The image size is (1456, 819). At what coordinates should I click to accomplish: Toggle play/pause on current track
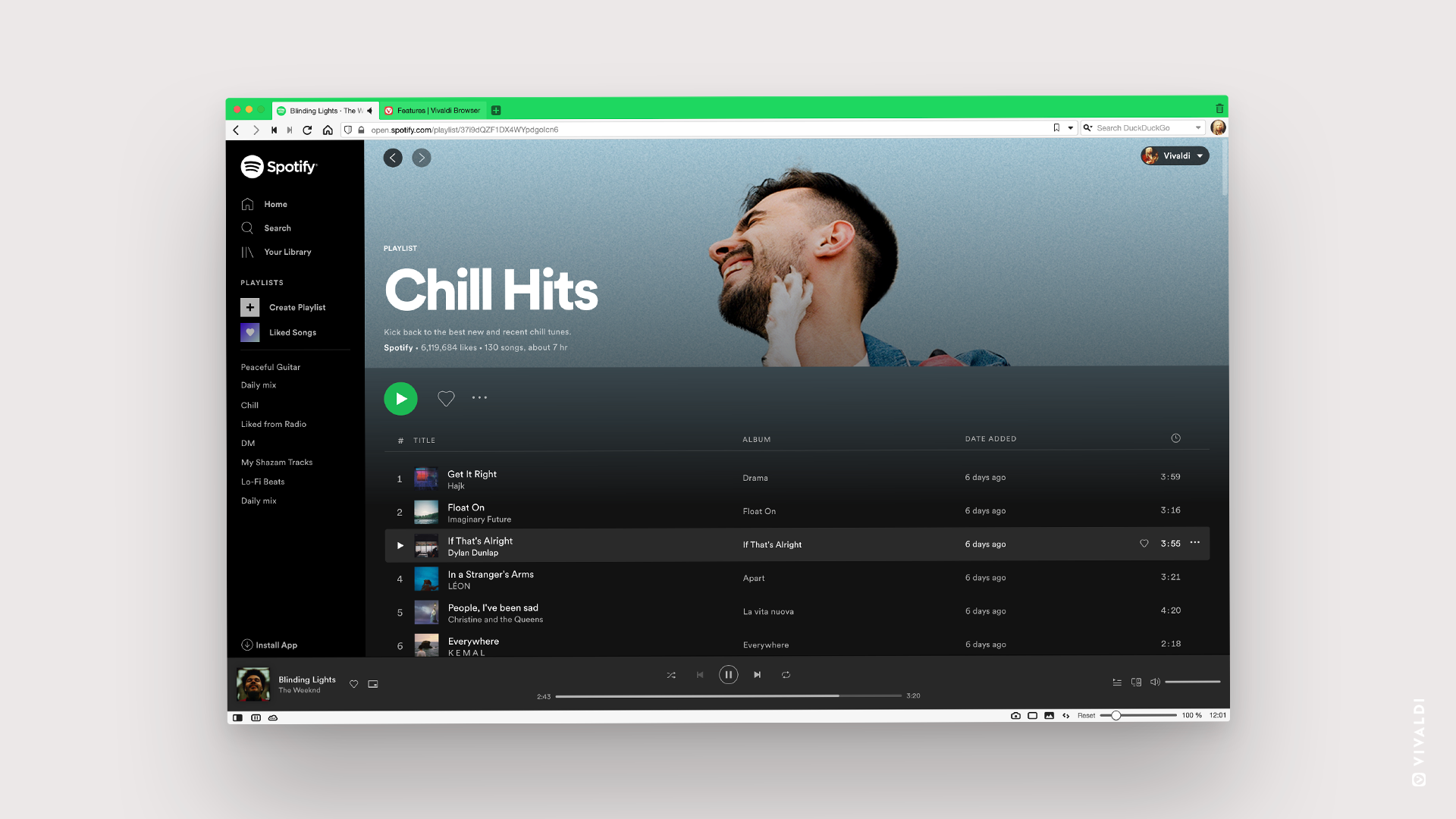(x=728, y=674)
